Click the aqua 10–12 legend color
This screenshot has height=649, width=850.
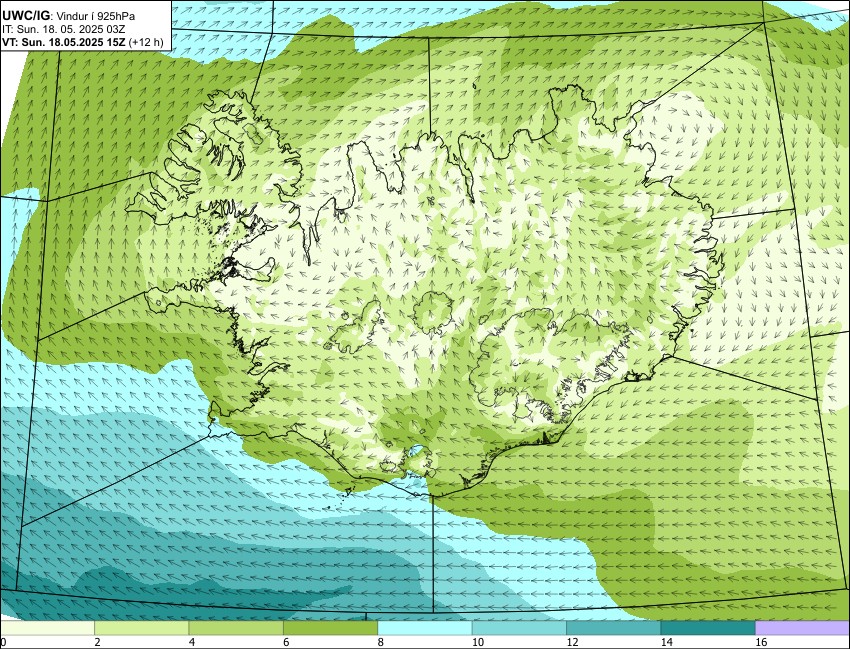click(519, 628)
